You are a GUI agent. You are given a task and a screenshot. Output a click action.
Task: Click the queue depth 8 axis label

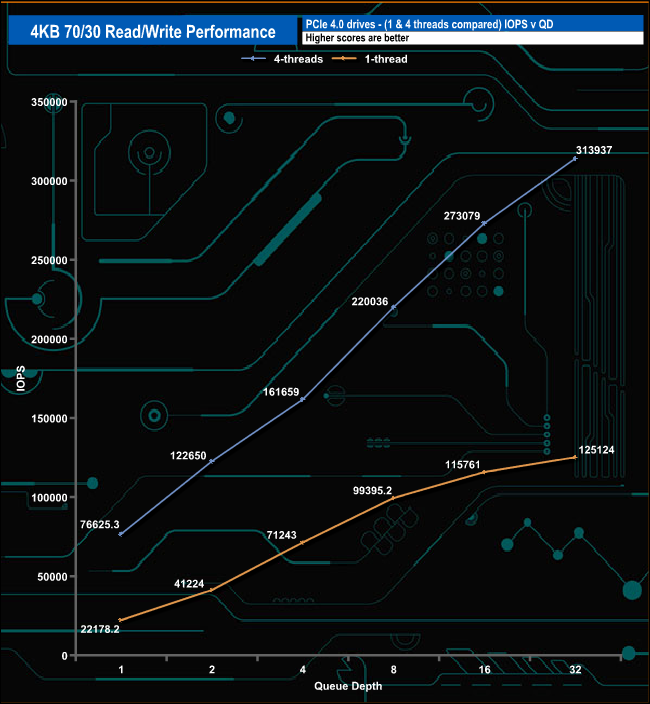pos(394,670)
